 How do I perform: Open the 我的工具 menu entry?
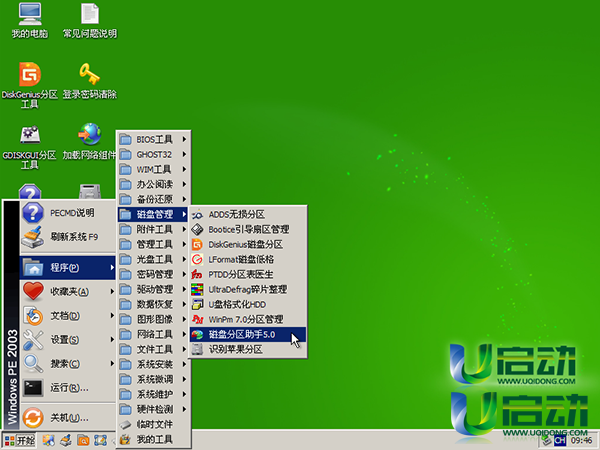[x=153, y=439]
